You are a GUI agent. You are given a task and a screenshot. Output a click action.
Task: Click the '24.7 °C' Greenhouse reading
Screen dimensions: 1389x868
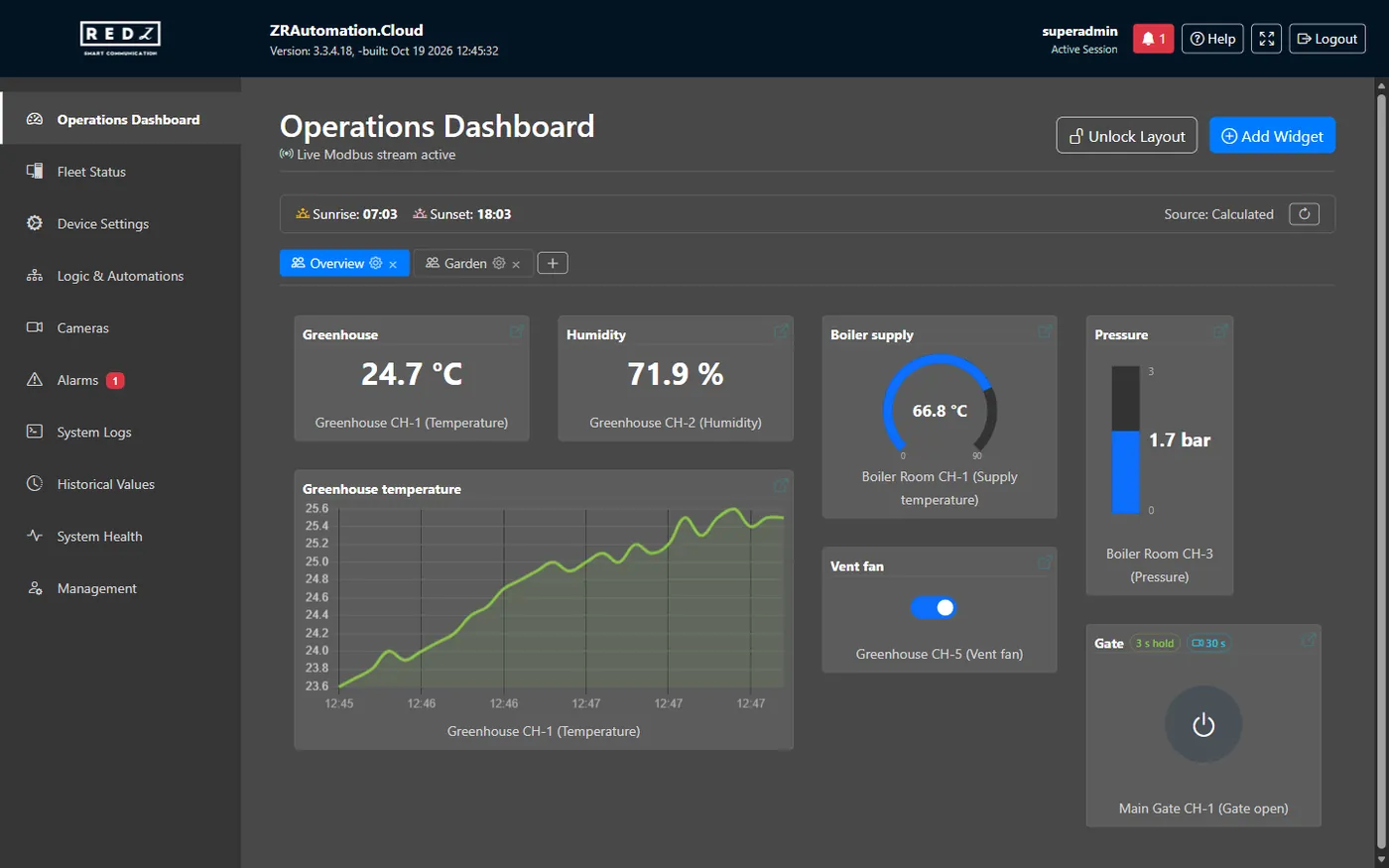tap(412, 374)
